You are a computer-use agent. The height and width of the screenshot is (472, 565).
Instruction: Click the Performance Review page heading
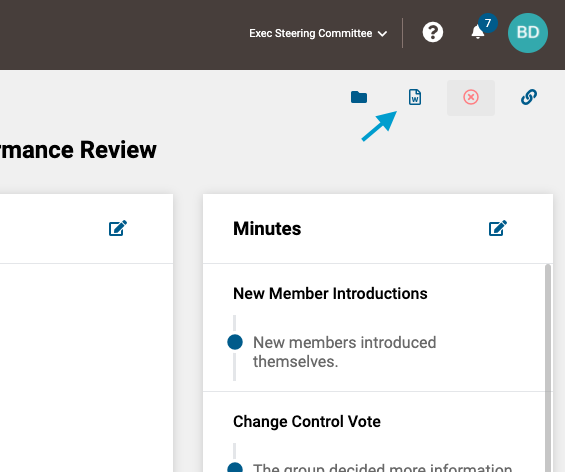pos(78,150)
